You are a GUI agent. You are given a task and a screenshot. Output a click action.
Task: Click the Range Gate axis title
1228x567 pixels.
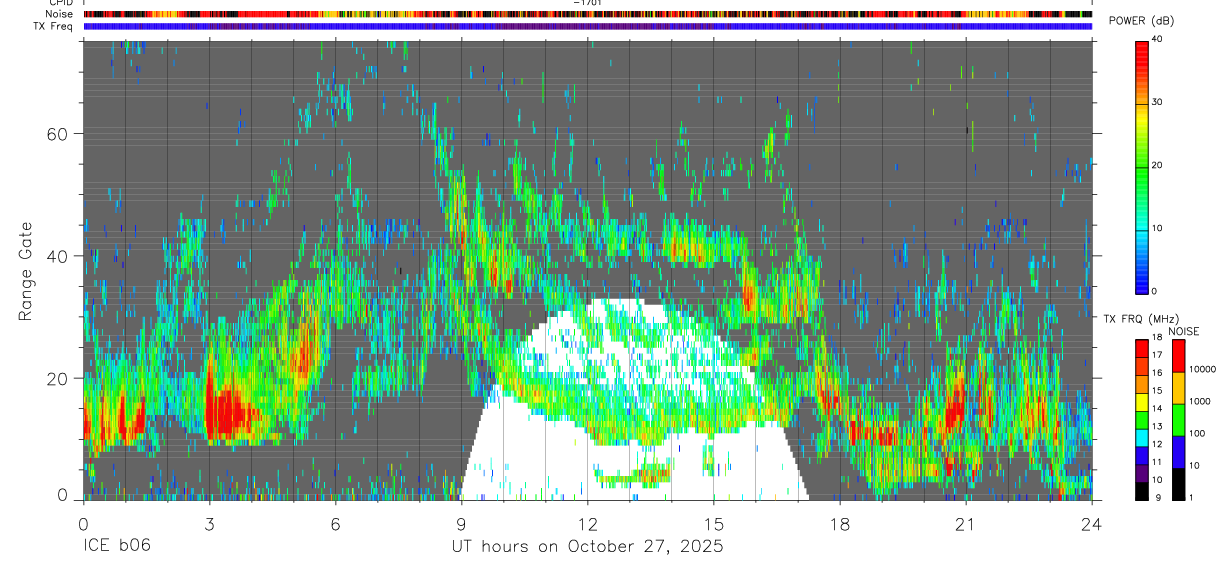click(25, 272)
